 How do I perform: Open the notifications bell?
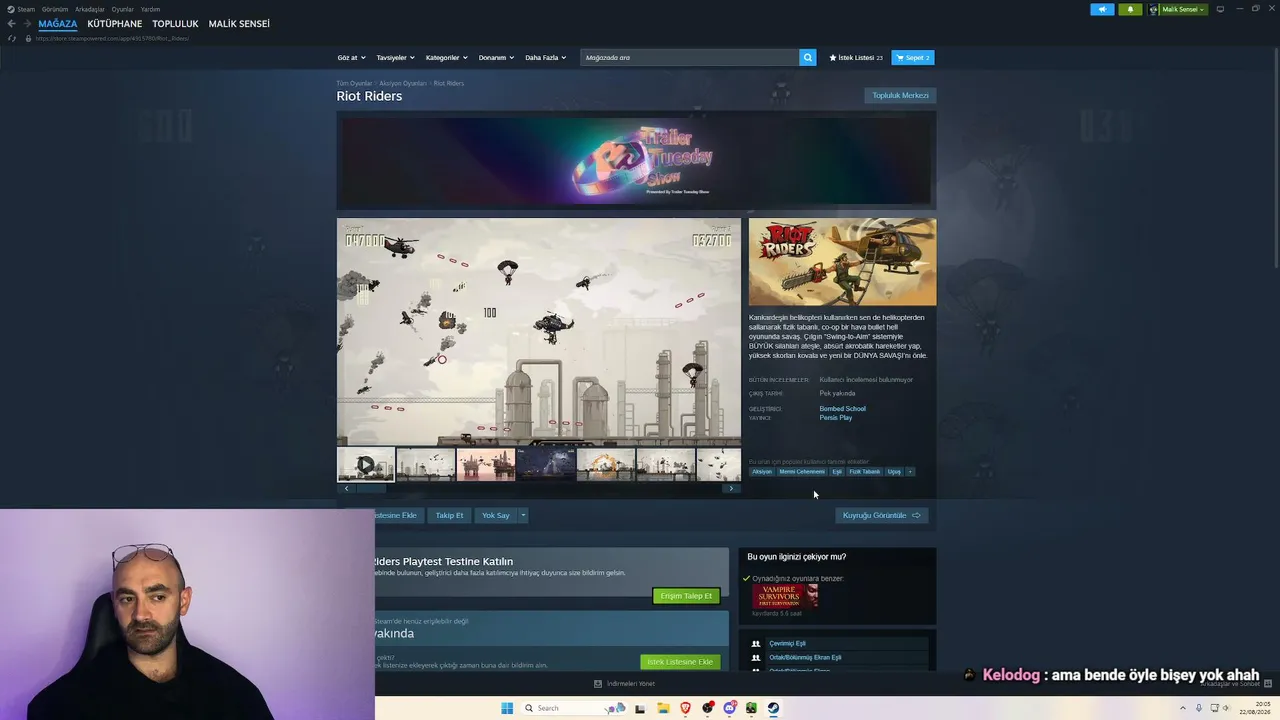[x=1130, y=9]
